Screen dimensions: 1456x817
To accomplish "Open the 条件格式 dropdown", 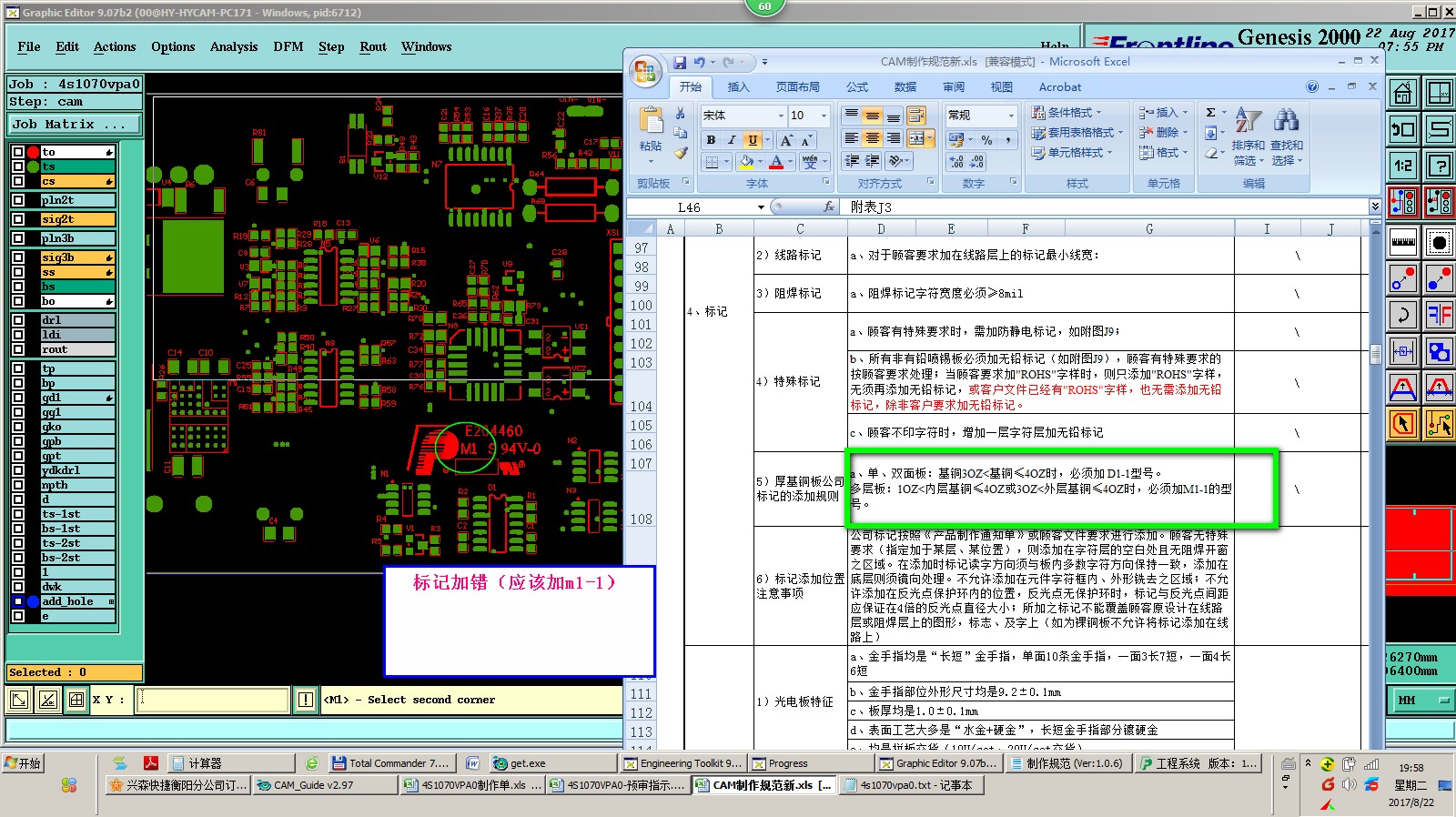I will click(x=1068, y=113).
